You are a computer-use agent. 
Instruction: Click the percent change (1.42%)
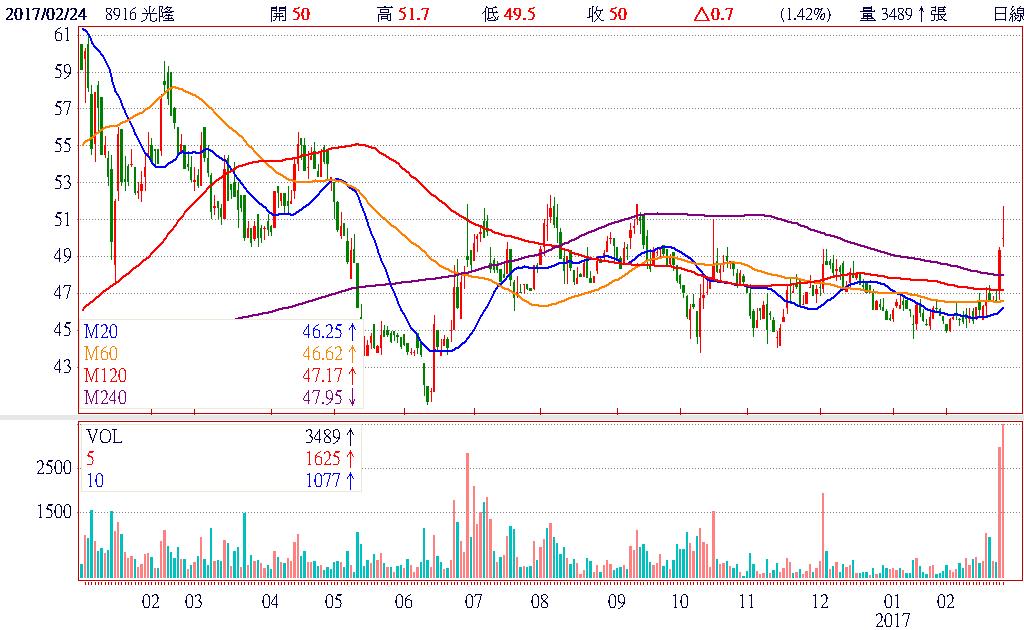click(805, 14)
